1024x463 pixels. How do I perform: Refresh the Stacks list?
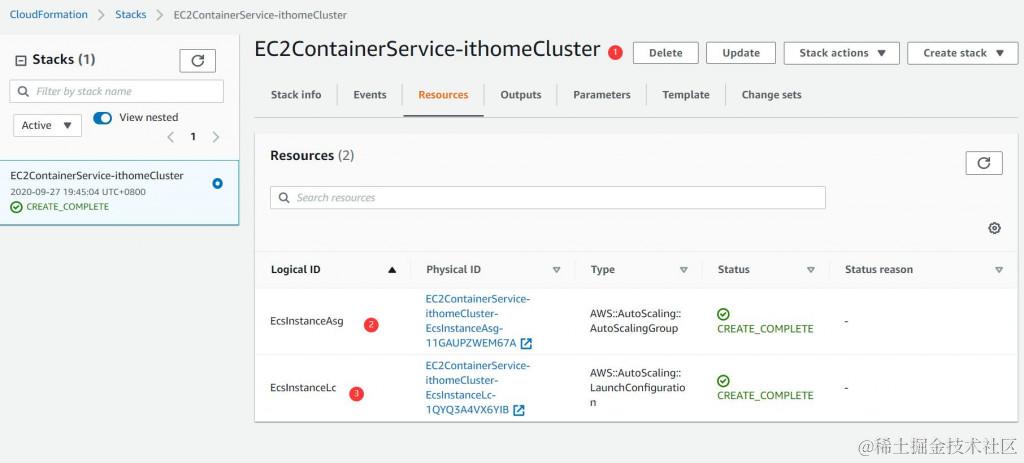click(x=197, y=61)
